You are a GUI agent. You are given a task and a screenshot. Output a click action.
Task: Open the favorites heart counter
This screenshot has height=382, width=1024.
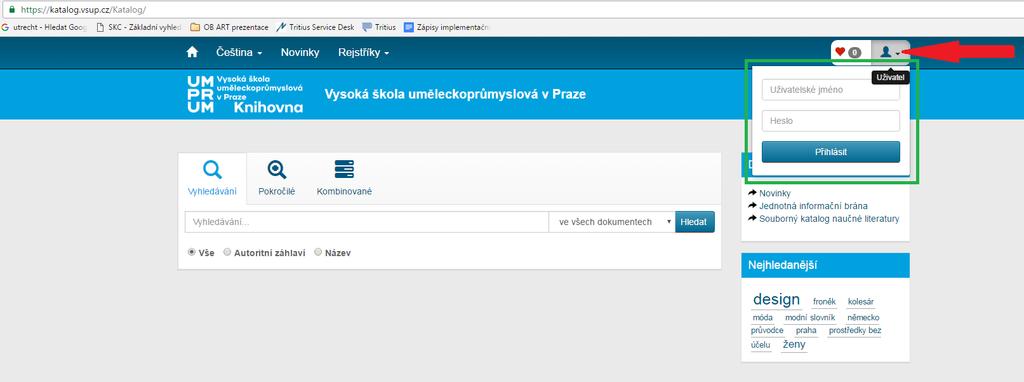tap(848, 52)
